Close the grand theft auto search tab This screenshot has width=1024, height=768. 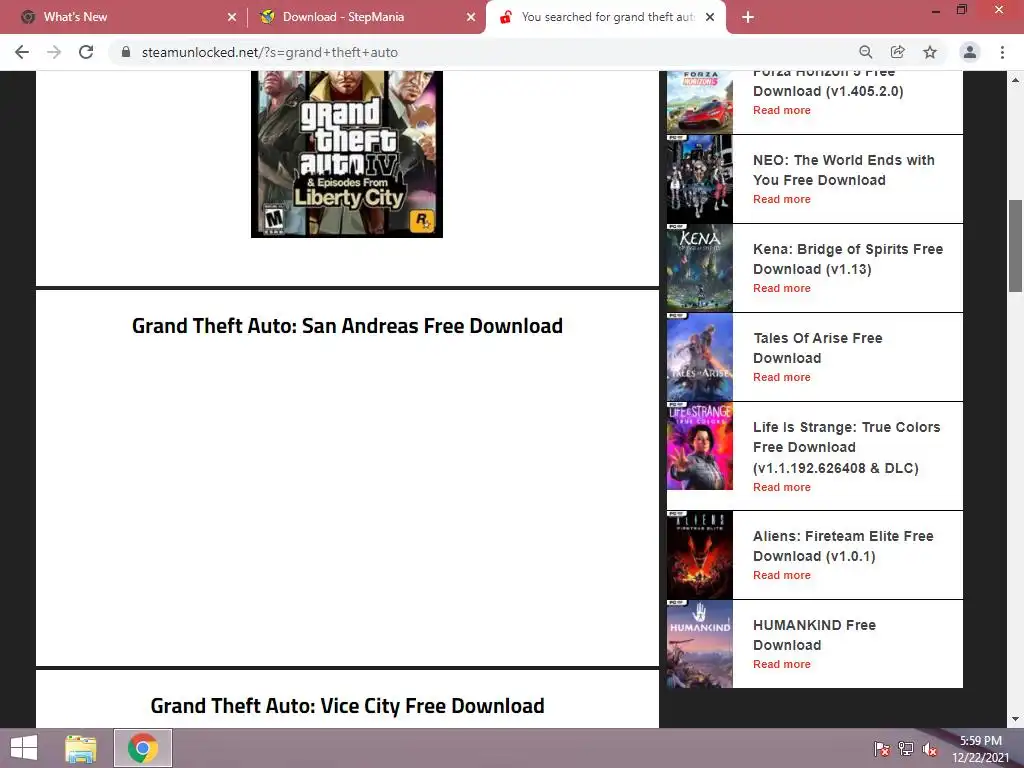pyautogui.click(x=710, y=17)
